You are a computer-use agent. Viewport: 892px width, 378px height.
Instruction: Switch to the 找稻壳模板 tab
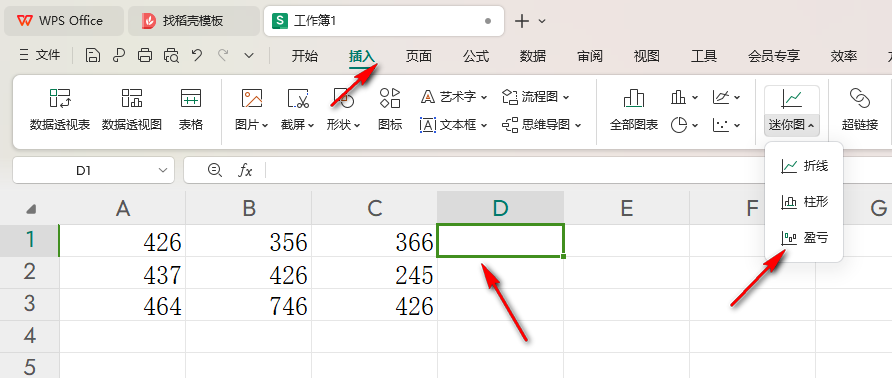[x=193, y=21]
